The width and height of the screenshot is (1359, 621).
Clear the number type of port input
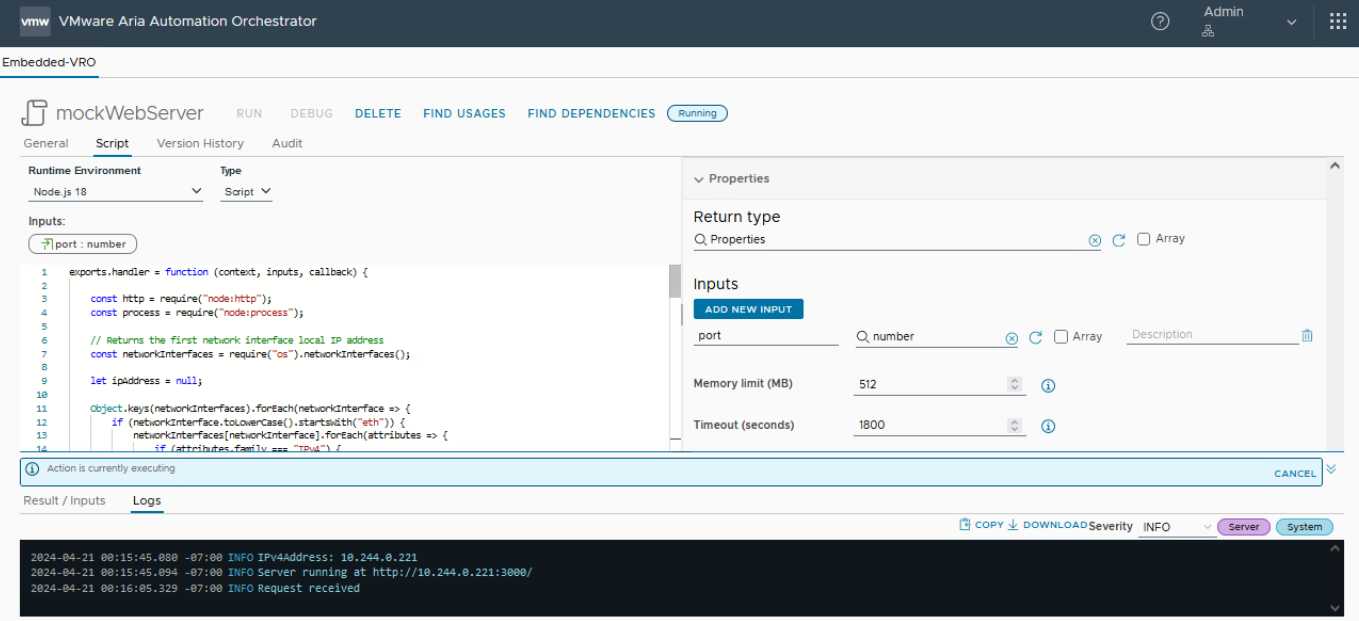pos(1011,338)
